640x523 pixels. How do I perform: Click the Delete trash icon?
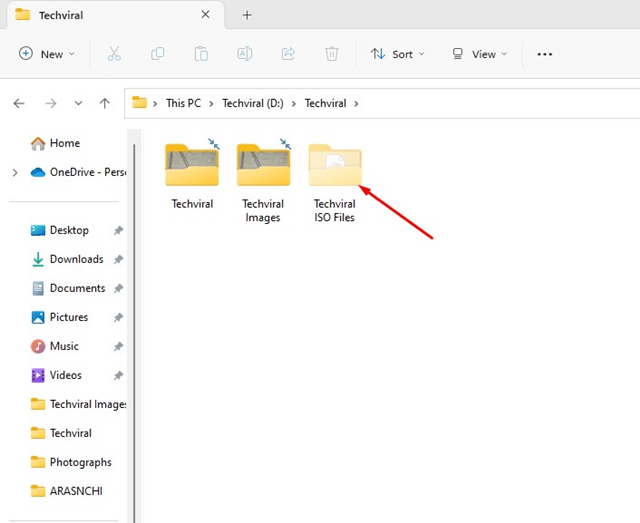332,54
